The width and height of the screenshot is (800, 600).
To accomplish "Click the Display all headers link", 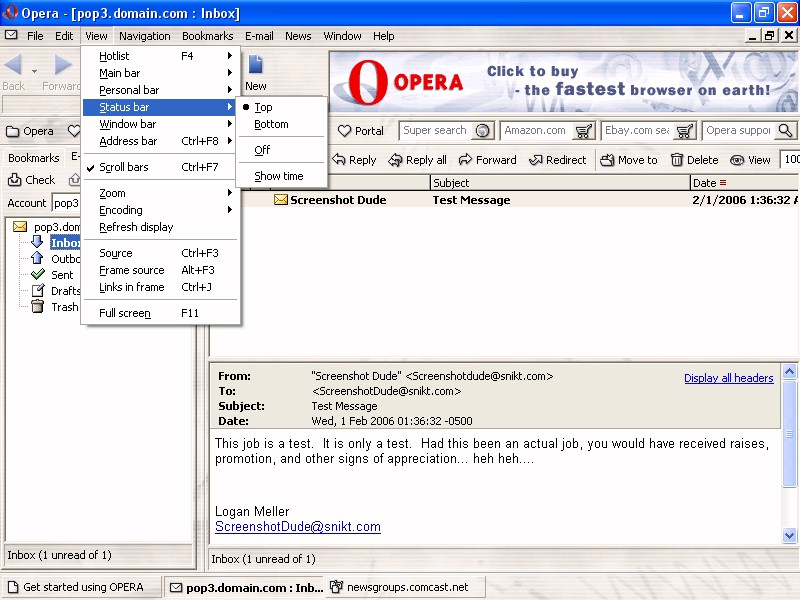I will point(729,378).
